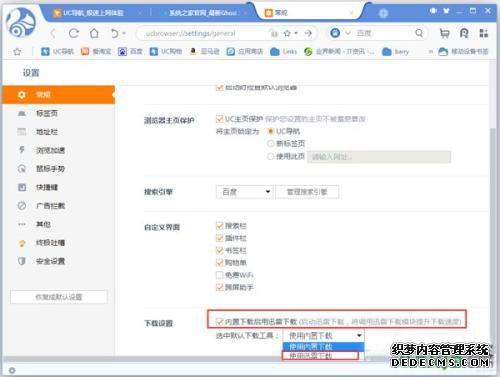Click the homepage URL input field
Image resolution: width=500 pixels, height=377 pixels.
tap(379, 157)
